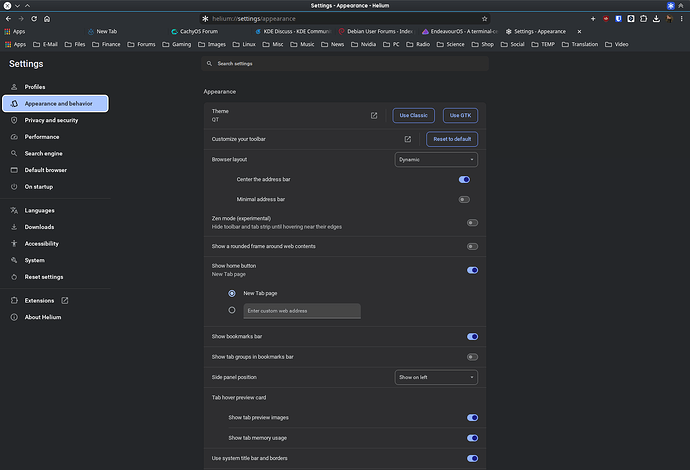Screen dimensions: 690x470
Task: Toggle Use system title bar and borders
Action: point(472,459)
